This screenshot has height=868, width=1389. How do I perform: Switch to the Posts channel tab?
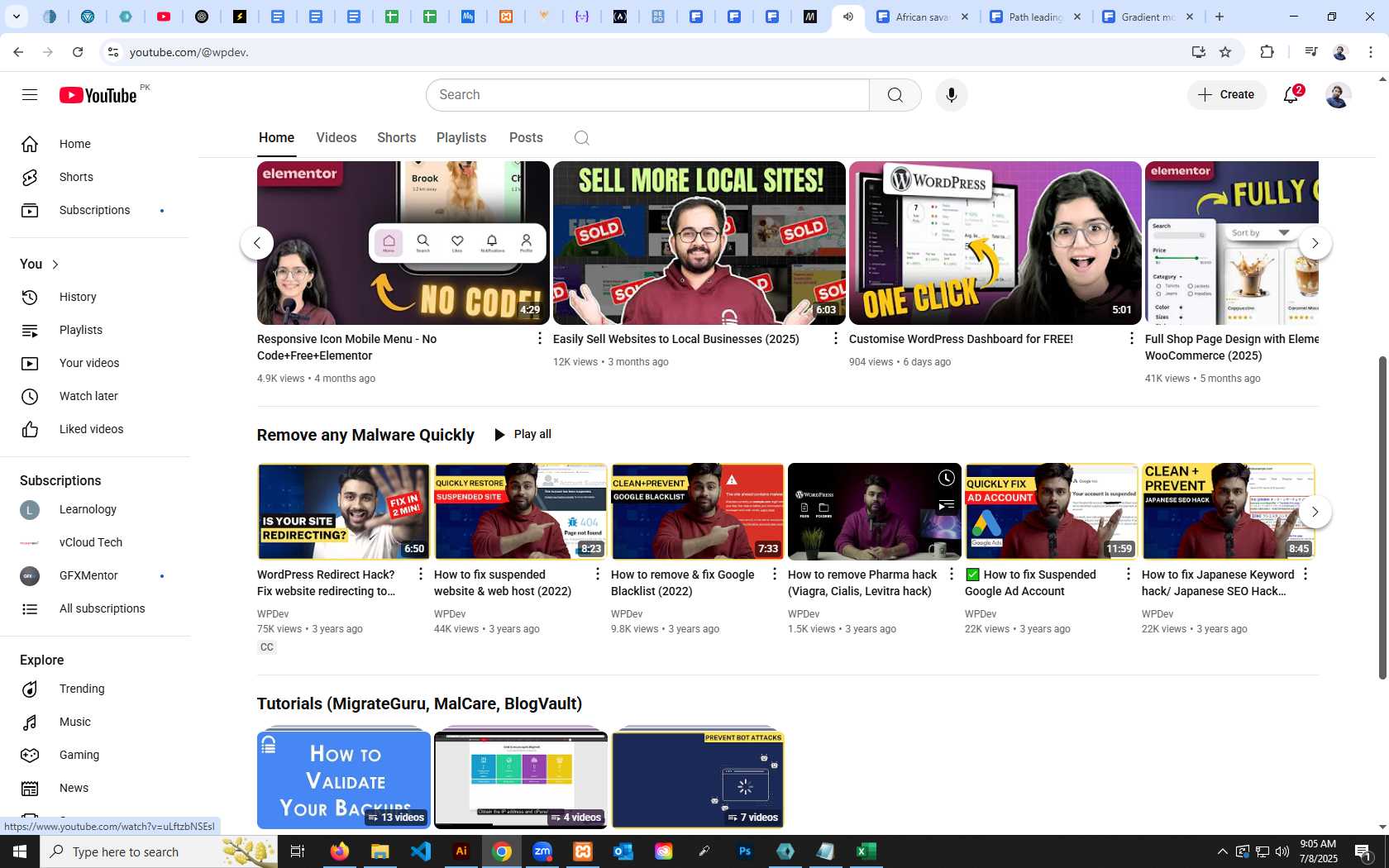tap(526, 138)
